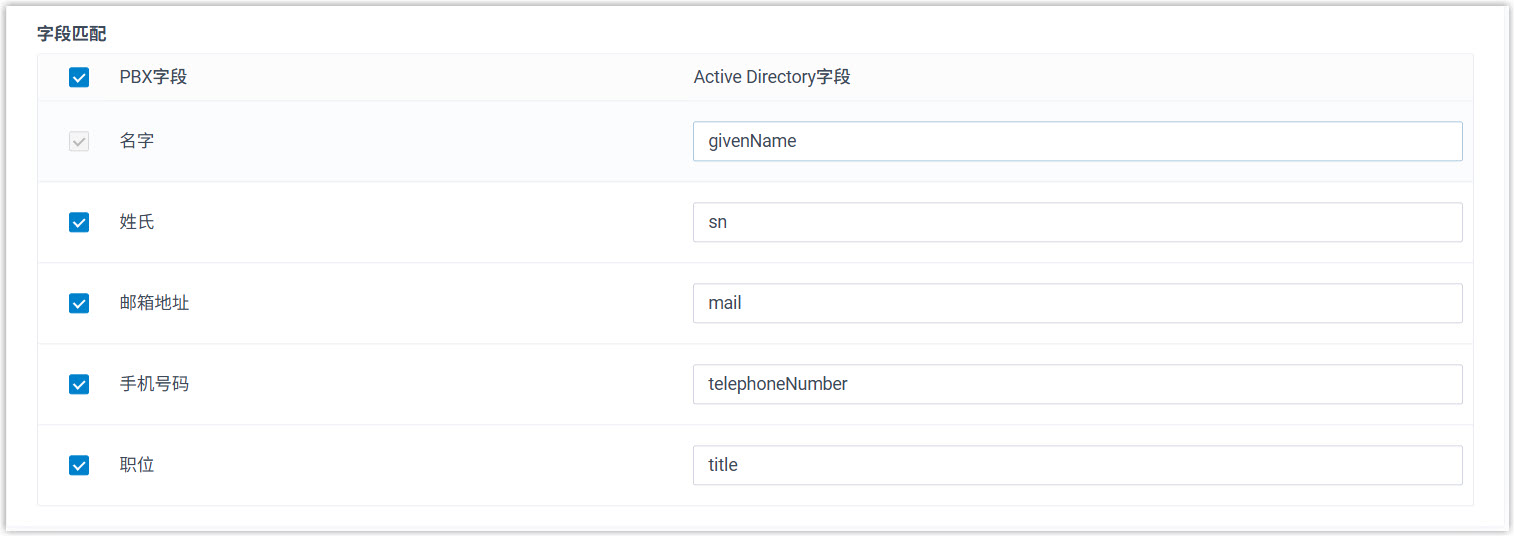Screen dimensions: 1515x537
Task: Click the 名字 row label
Action: [x=137, y=141]
